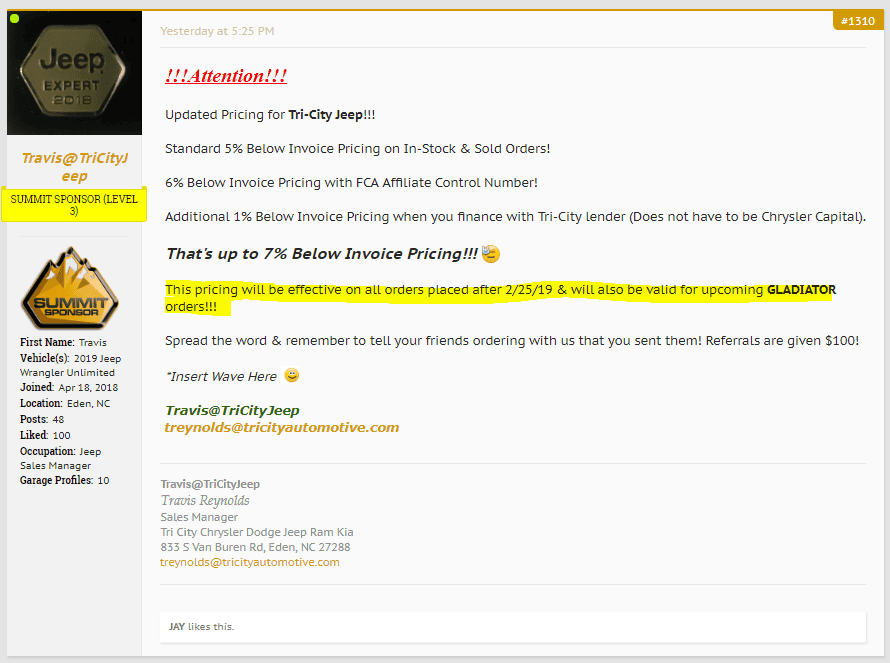This screenshot has width=890, height=663.
Task: Click the Summit Sponsor (Level 3) banner
Action: [74, 204]
